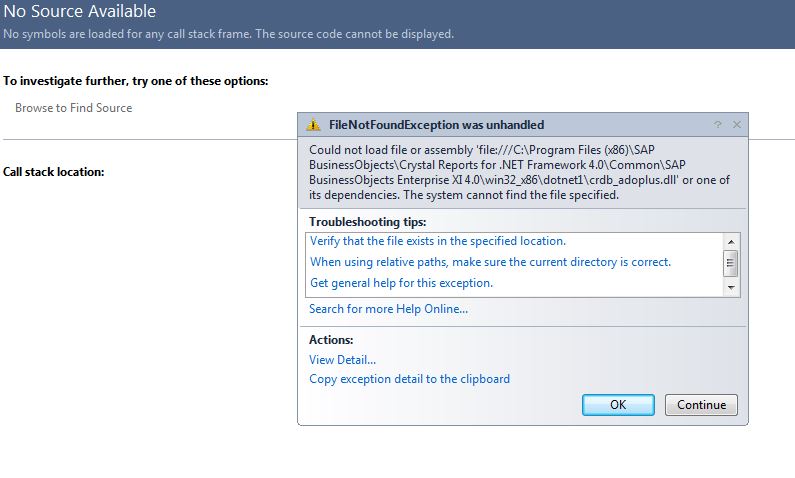
Task: Open View Detail for the exception
Action: tap(342, 360)
